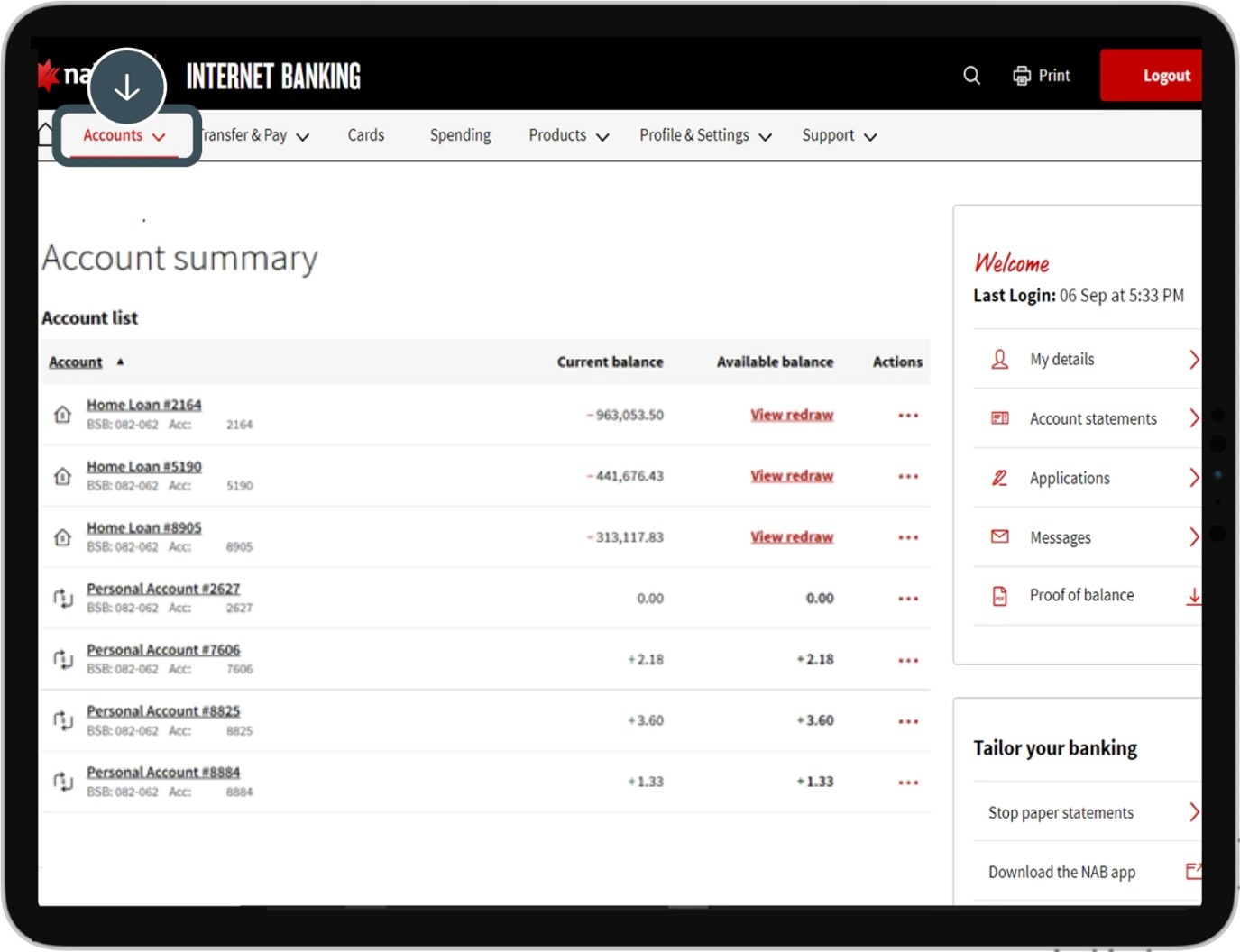Open external link icon for Download NAB app
The image size is (1240, 952).
pos(1193,871)
